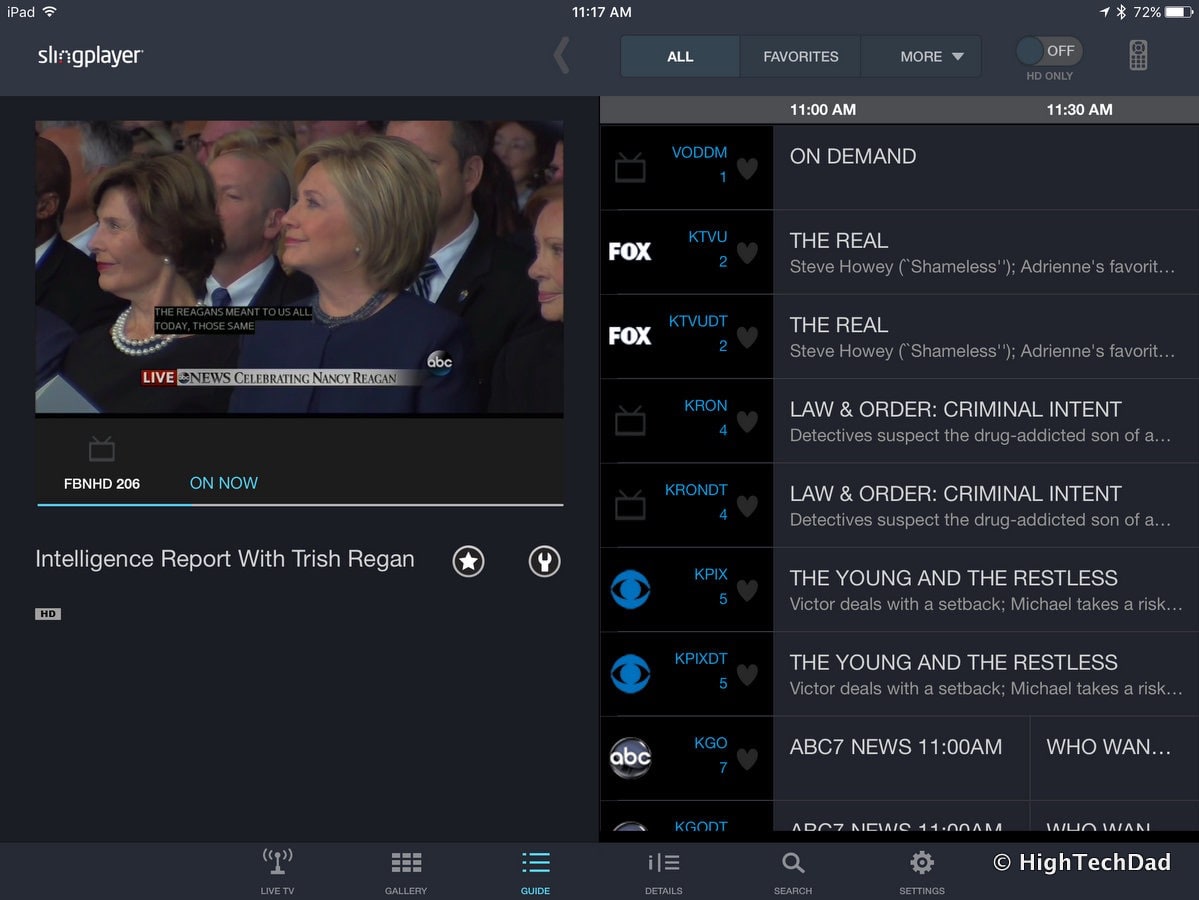Select Young and the Restless on KPIXDT

click(986, 674)
